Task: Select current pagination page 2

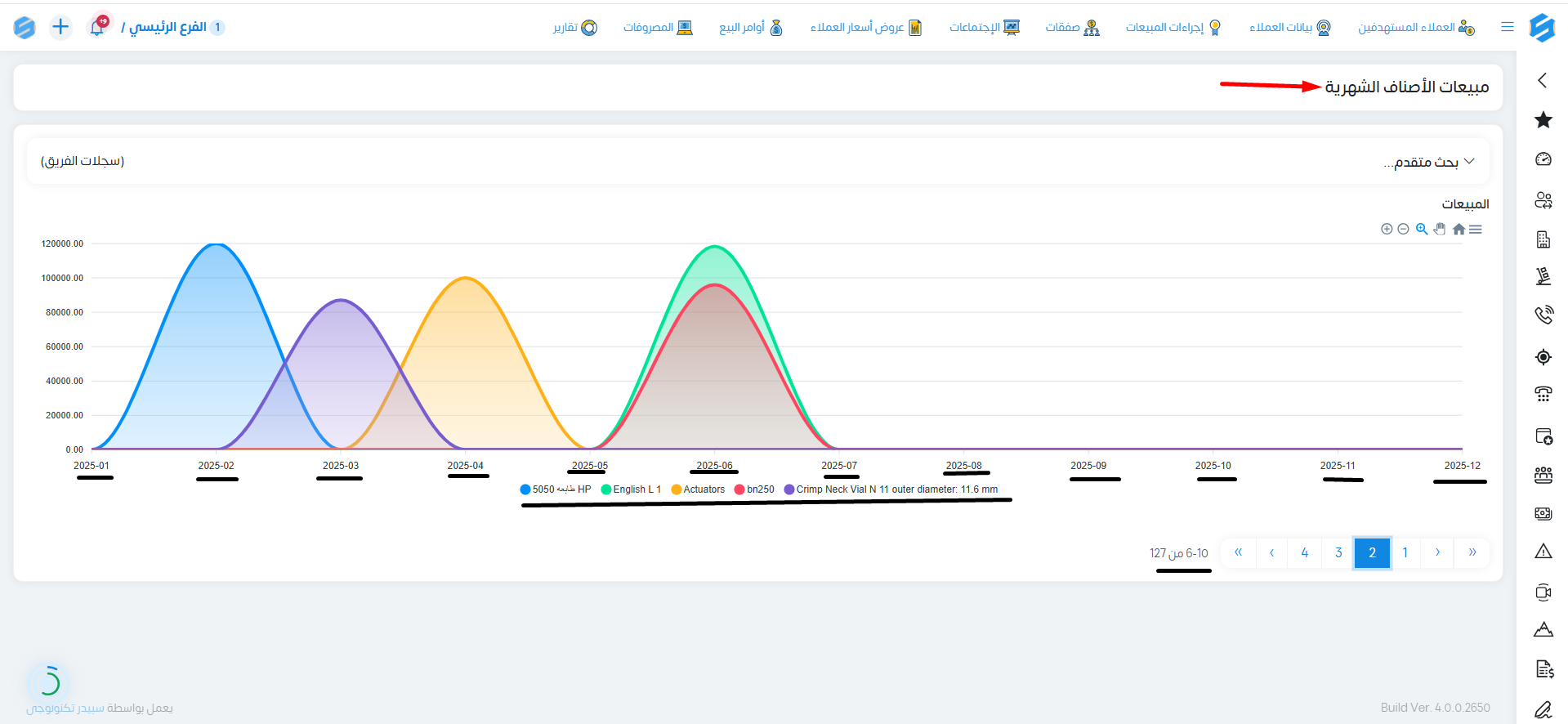Action: [1372, 552]
